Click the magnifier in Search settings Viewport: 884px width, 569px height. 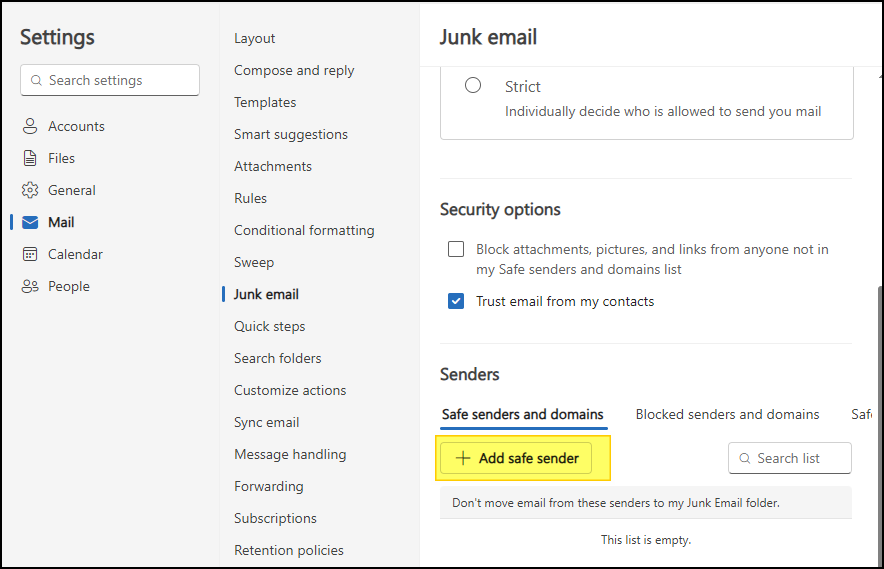click(x=36, y=80)
